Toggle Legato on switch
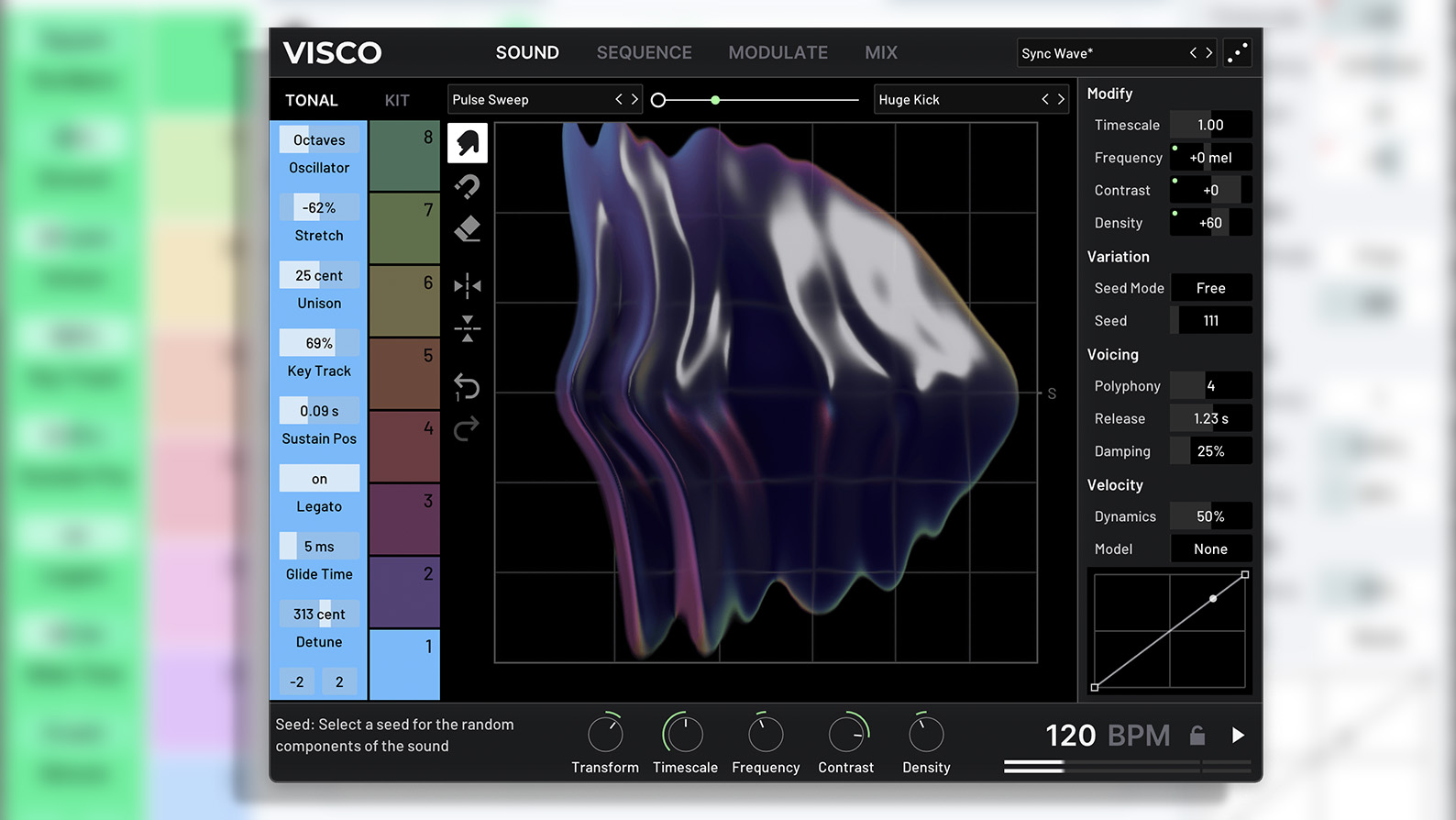 click(319, 479)
